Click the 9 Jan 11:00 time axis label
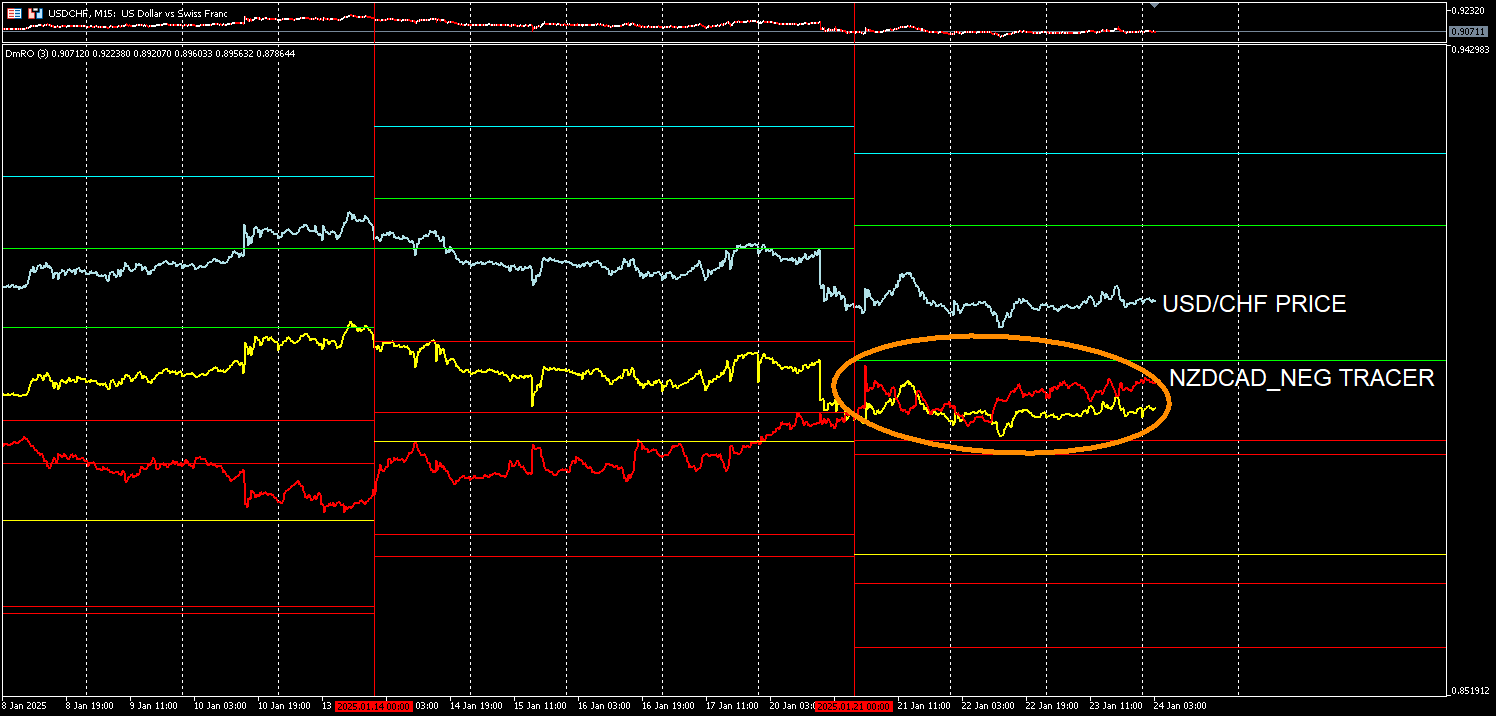Image resolution: width=1496 pixels, height=716 pixels. (153, 706)
